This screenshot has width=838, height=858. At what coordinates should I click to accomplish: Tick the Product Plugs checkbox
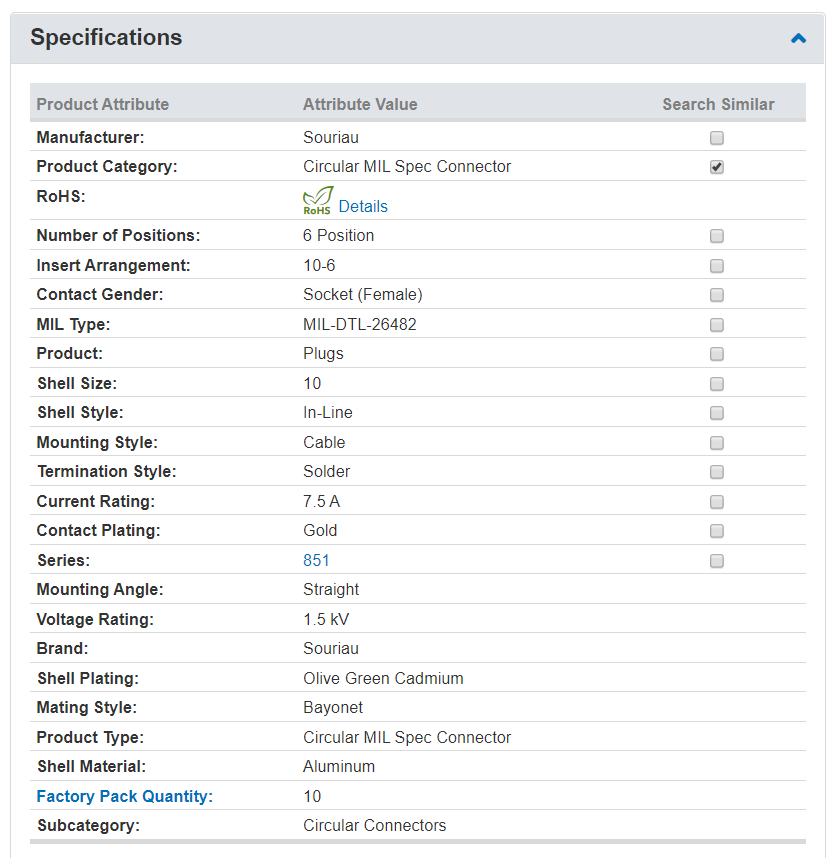coord(716,354)
